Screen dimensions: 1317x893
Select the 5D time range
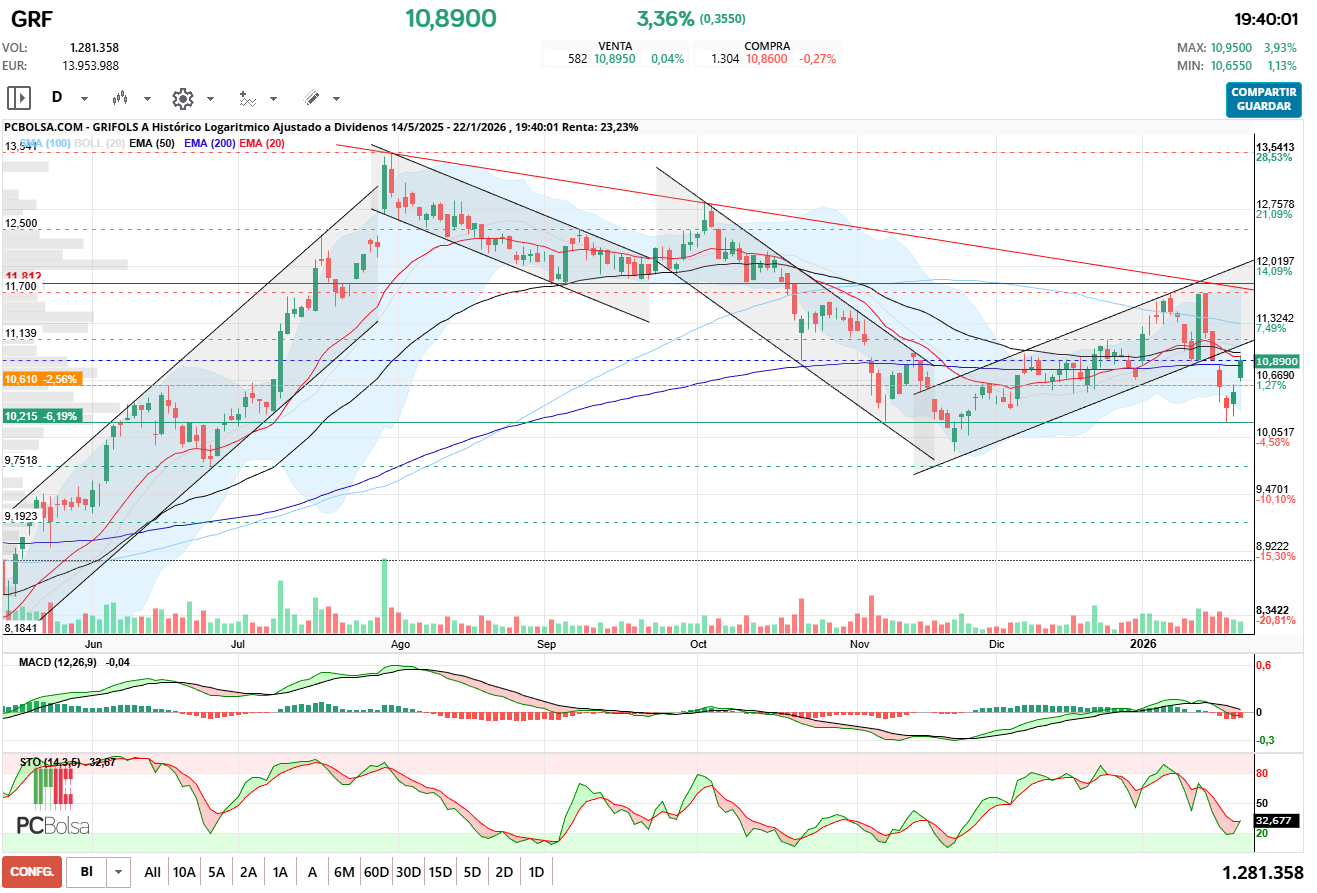472,872
